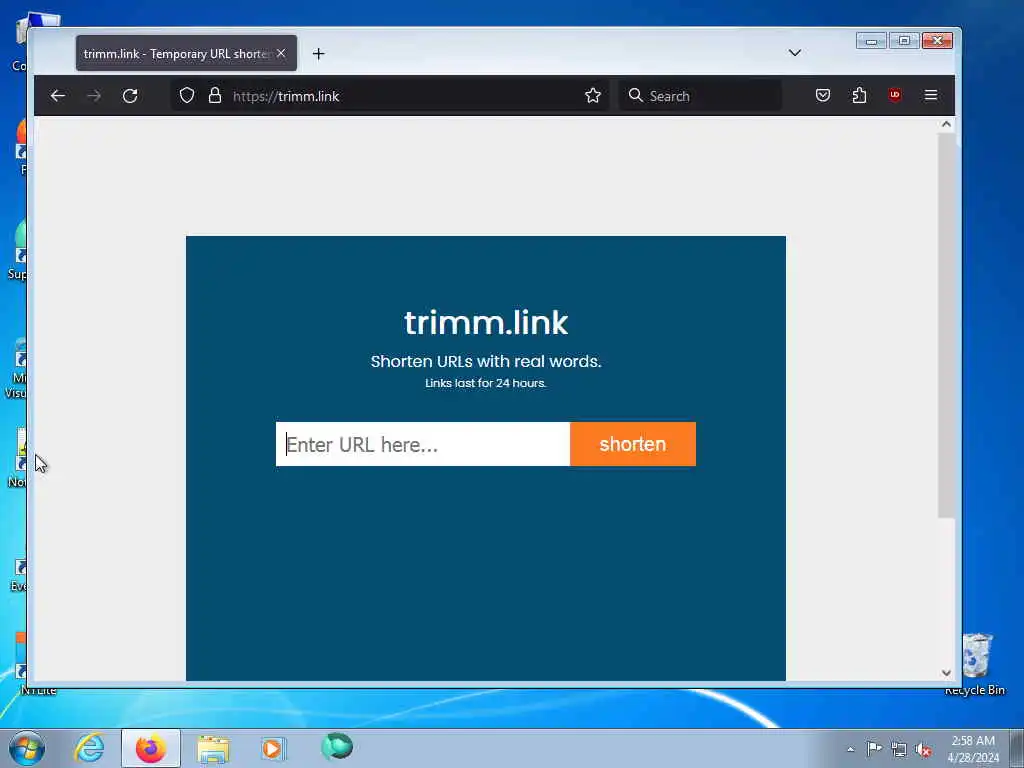The height and width of the screenshot is (768, 1024).
Task: Close the Firefox window
Action: coord(937,40)
